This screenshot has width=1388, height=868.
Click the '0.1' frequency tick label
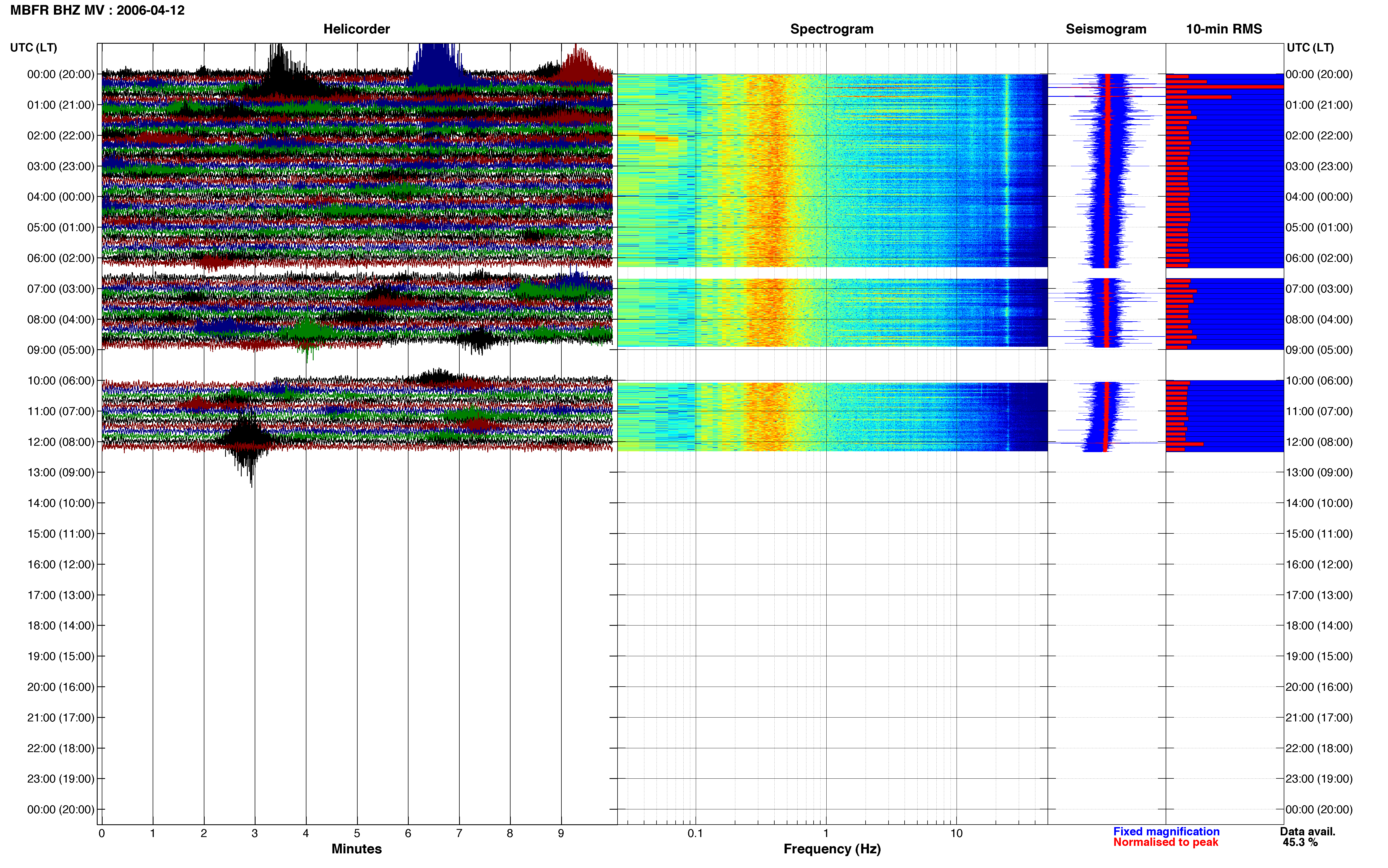tap(695, 833)
